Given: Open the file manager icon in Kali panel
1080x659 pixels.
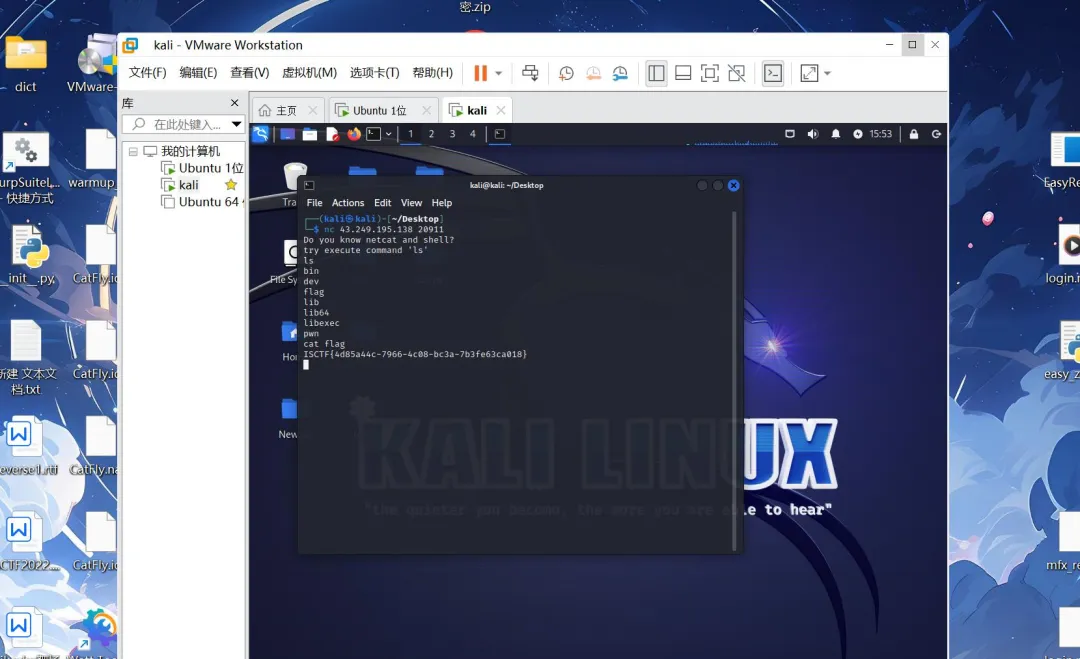Looking at the screenshot, I should (x=310, y=134).
